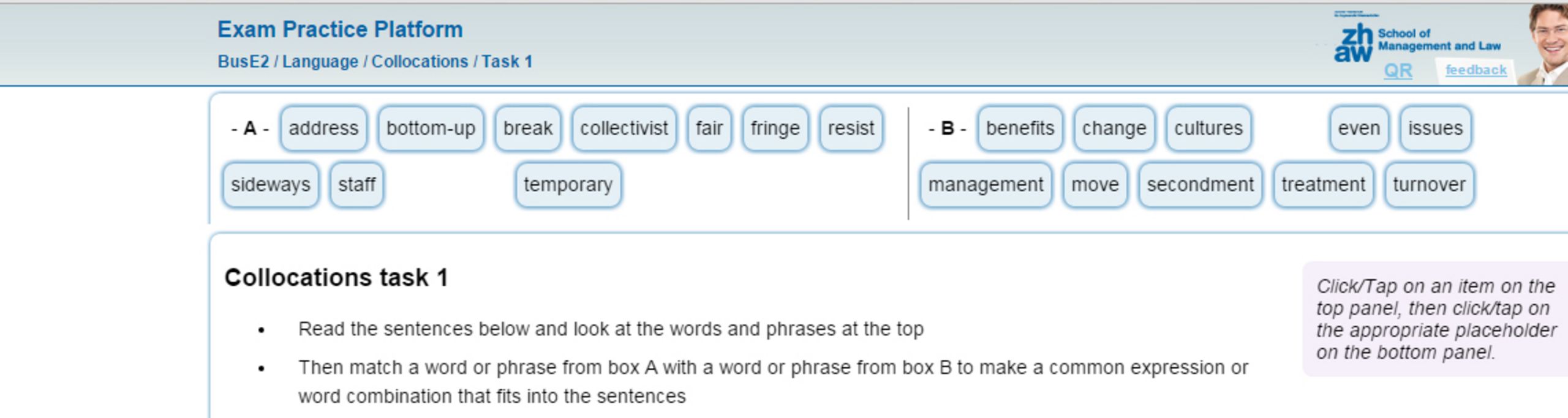1568x418 pixels.
Task: Select the 'management' chip in box B
Action: pos(986,185)
